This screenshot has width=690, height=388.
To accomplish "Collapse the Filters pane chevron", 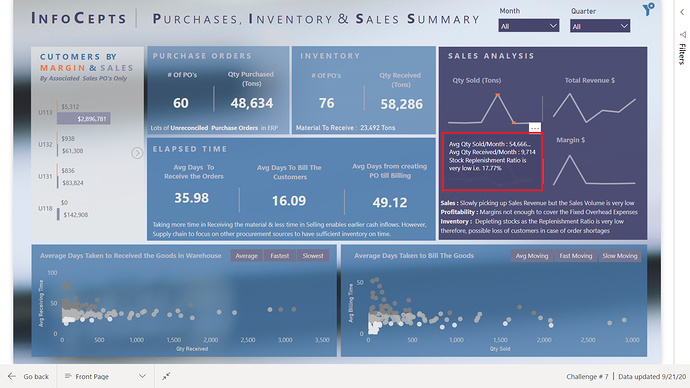I will [682, 12].
